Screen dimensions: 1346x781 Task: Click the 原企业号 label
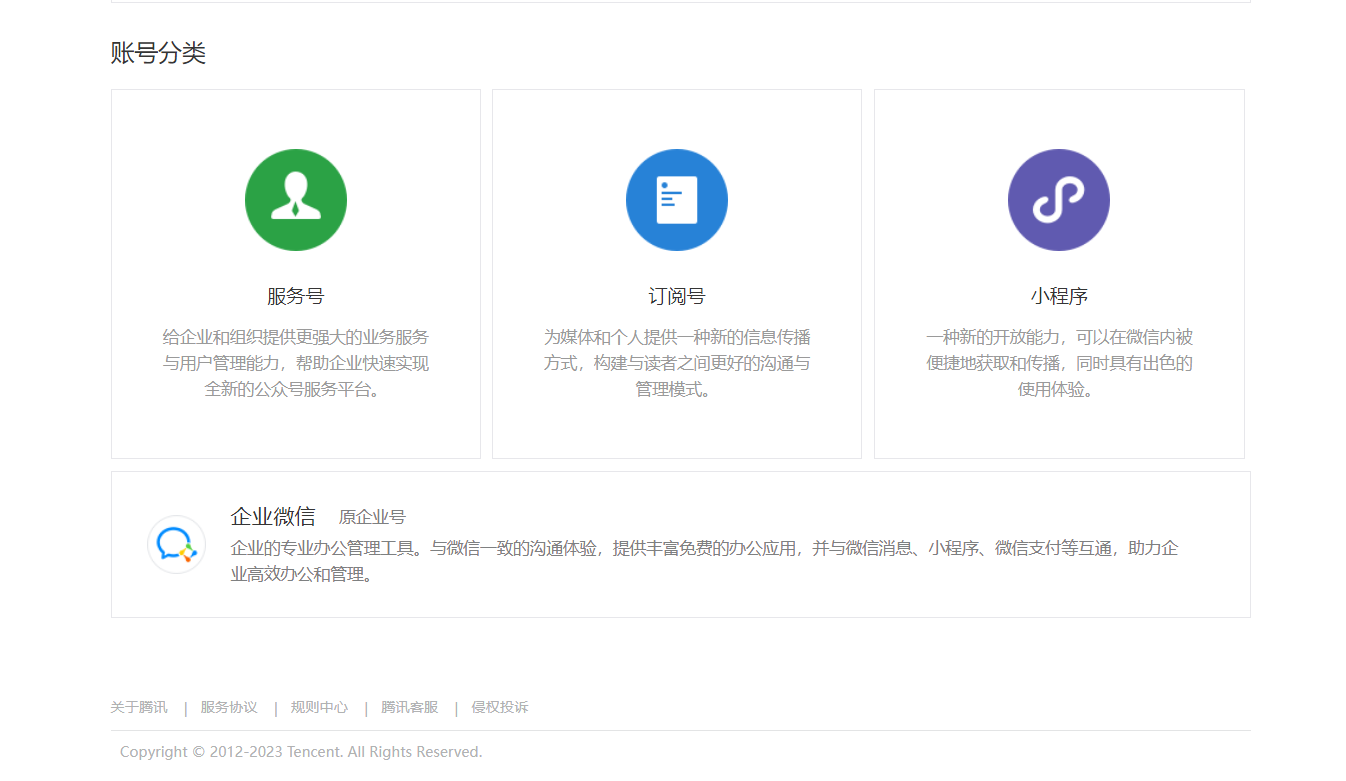click(372, 517)
